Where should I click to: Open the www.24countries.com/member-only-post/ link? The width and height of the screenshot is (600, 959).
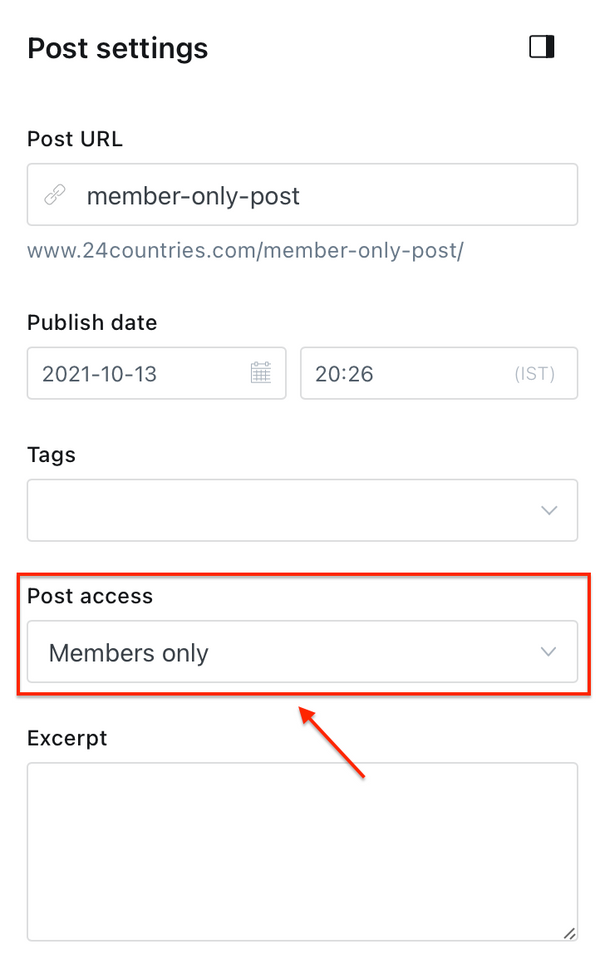(x=246, y=251)
